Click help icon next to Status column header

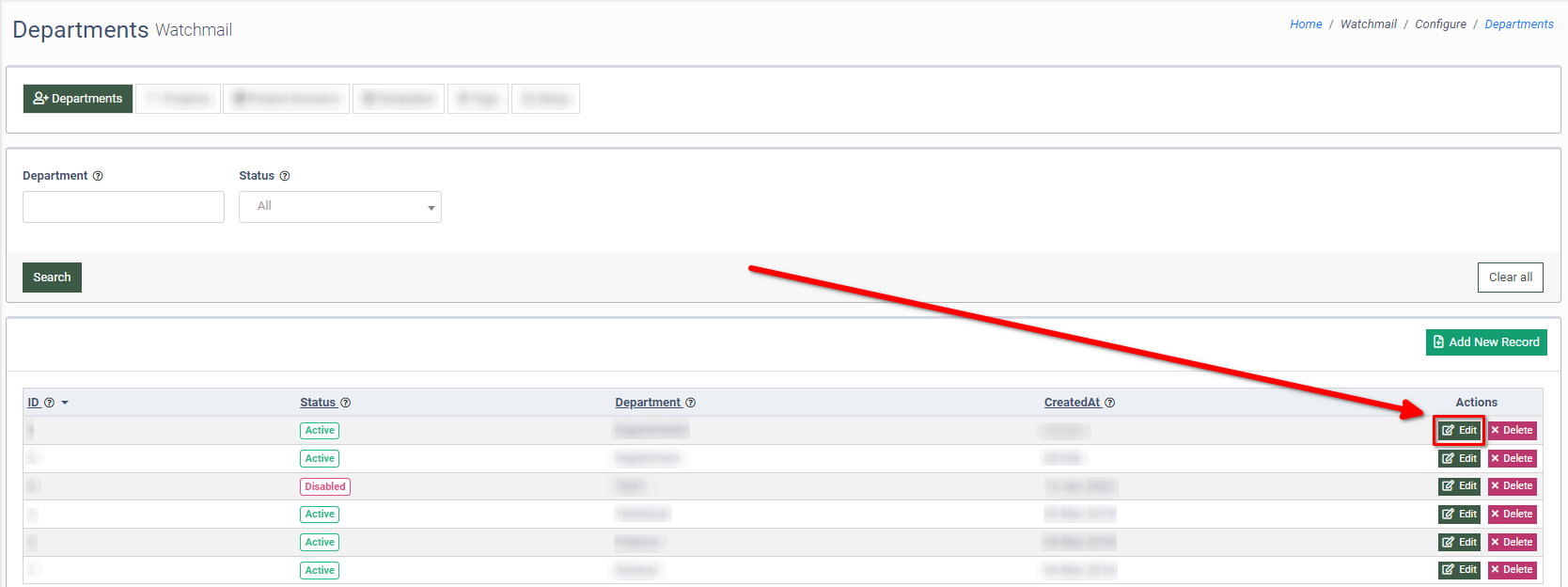click(345, 403)
